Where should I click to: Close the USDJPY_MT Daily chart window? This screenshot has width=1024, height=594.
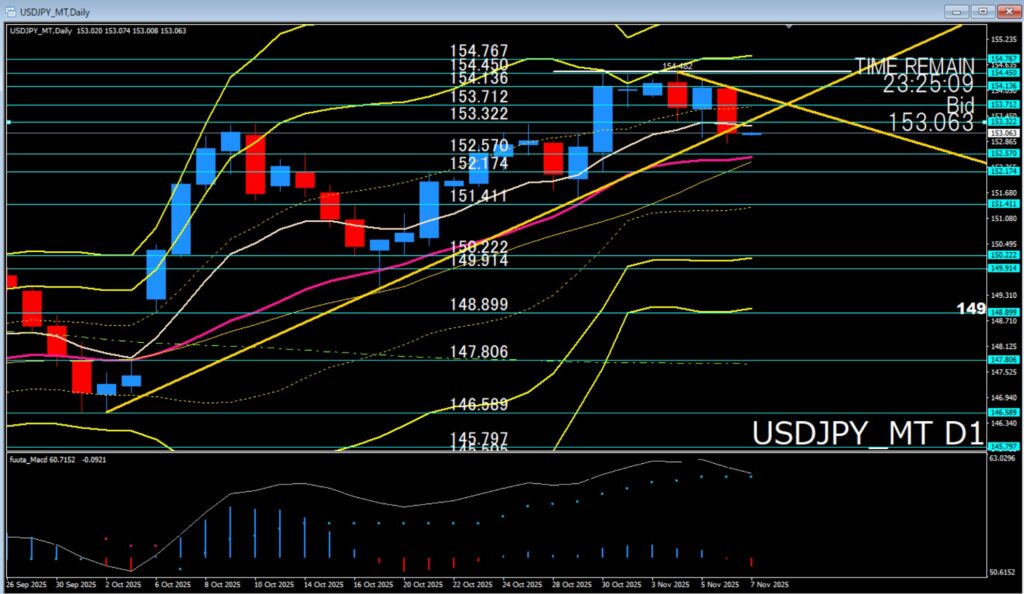coord(1008,10)
